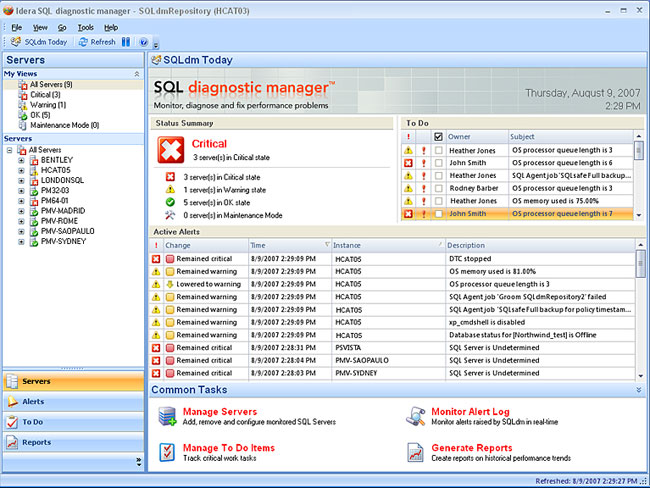Screen dimensions: 650x488
Task: Open the File menu
Action: pos(17,28)
